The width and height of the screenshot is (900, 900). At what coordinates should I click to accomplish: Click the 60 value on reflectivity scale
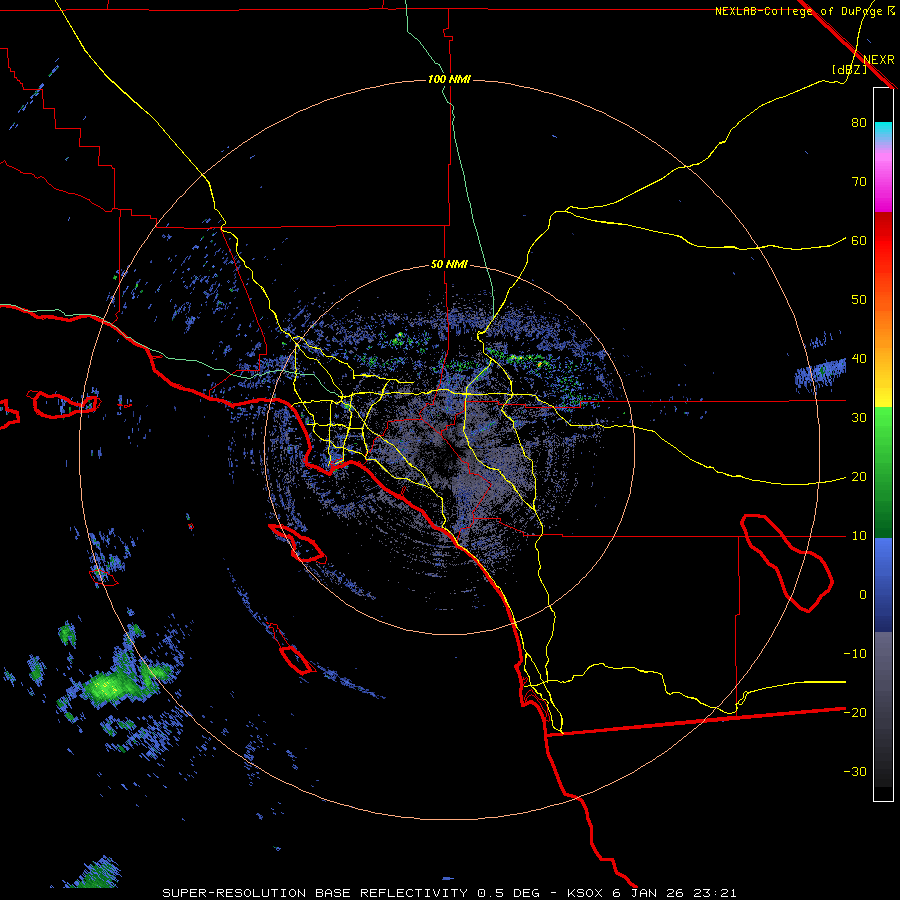(x=859, y=240)
